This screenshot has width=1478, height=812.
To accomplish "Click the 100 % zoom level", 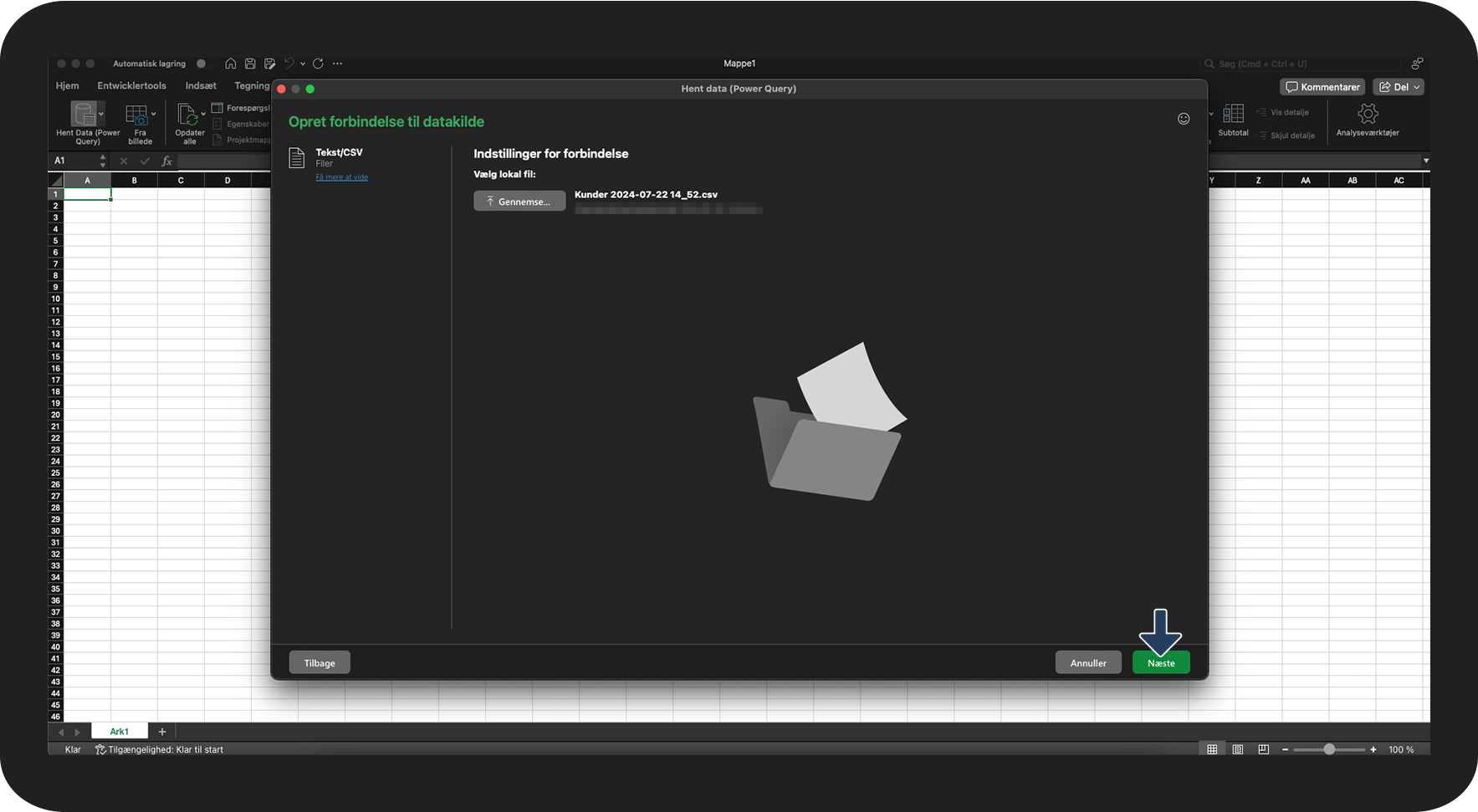I will pyautogui.click(x=1401, y=750).
